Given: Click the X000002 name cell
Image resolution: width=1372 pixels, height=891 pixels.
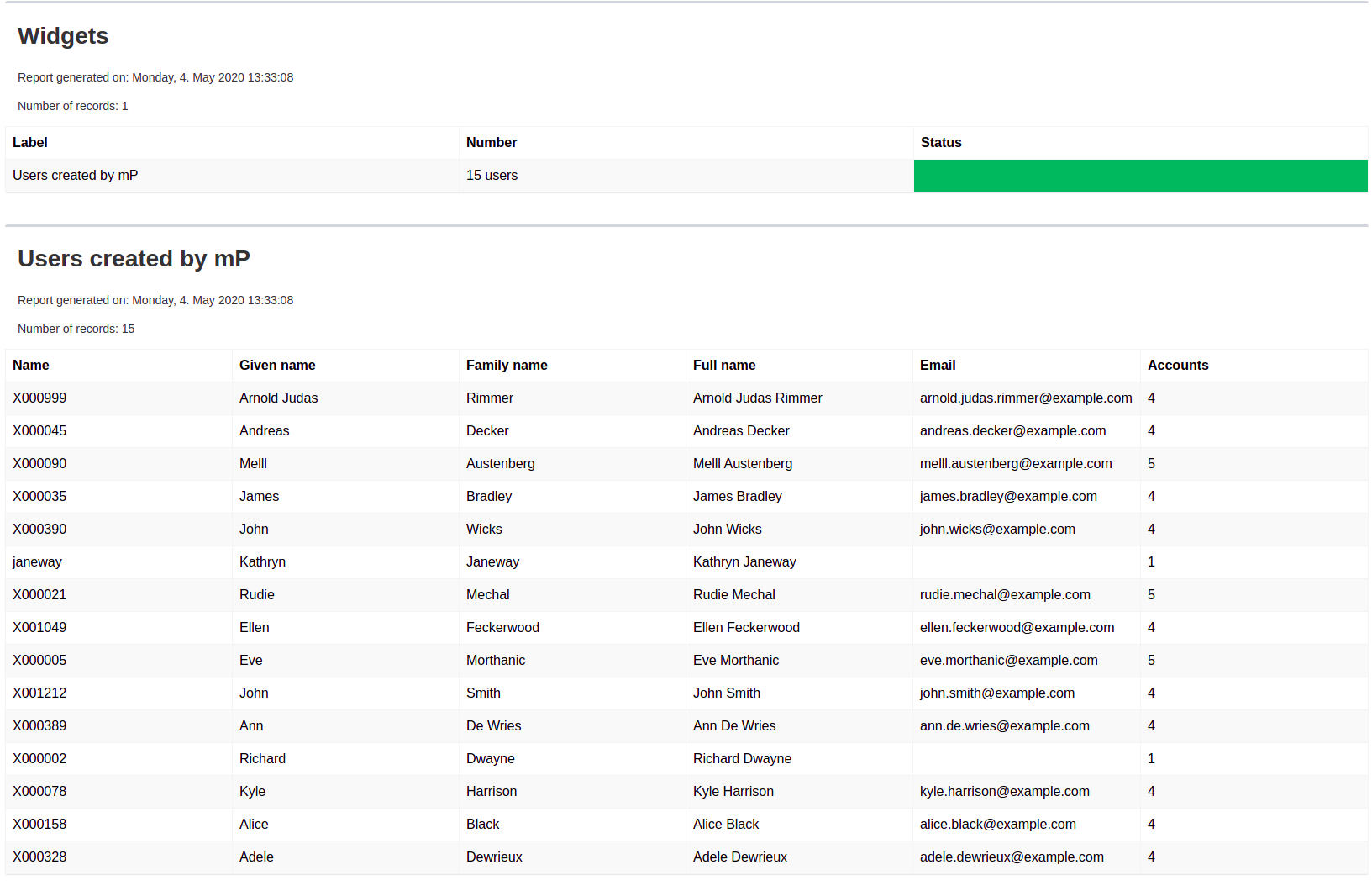Looking at the screenshot, I should 39,759.
